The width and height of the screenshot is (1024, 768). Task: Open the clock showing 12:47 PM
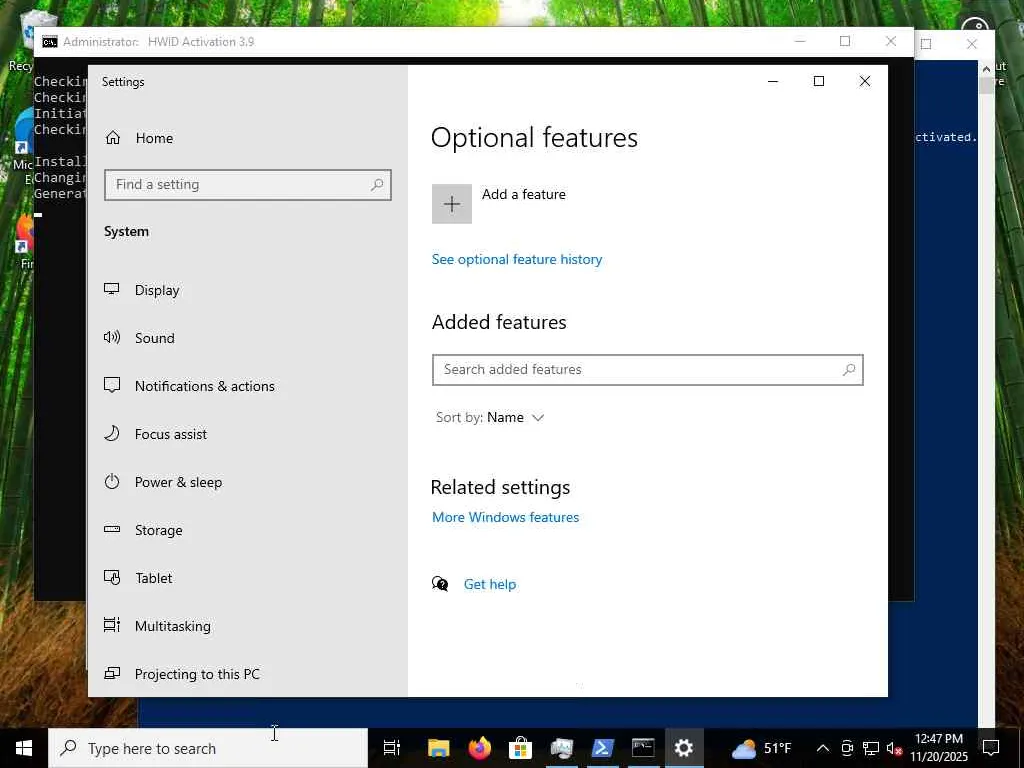pos(939,748)
